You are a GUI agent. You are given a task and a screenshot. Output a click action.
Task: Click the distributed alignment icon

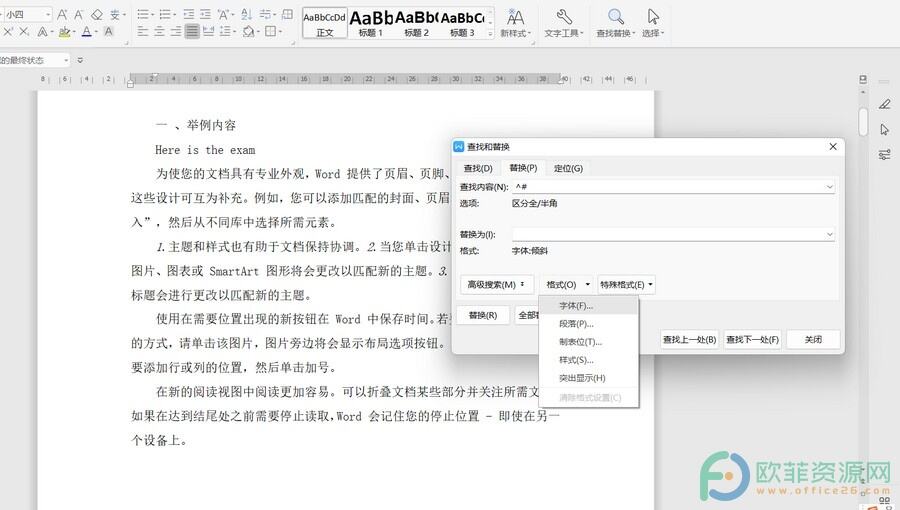click(209, 32)
